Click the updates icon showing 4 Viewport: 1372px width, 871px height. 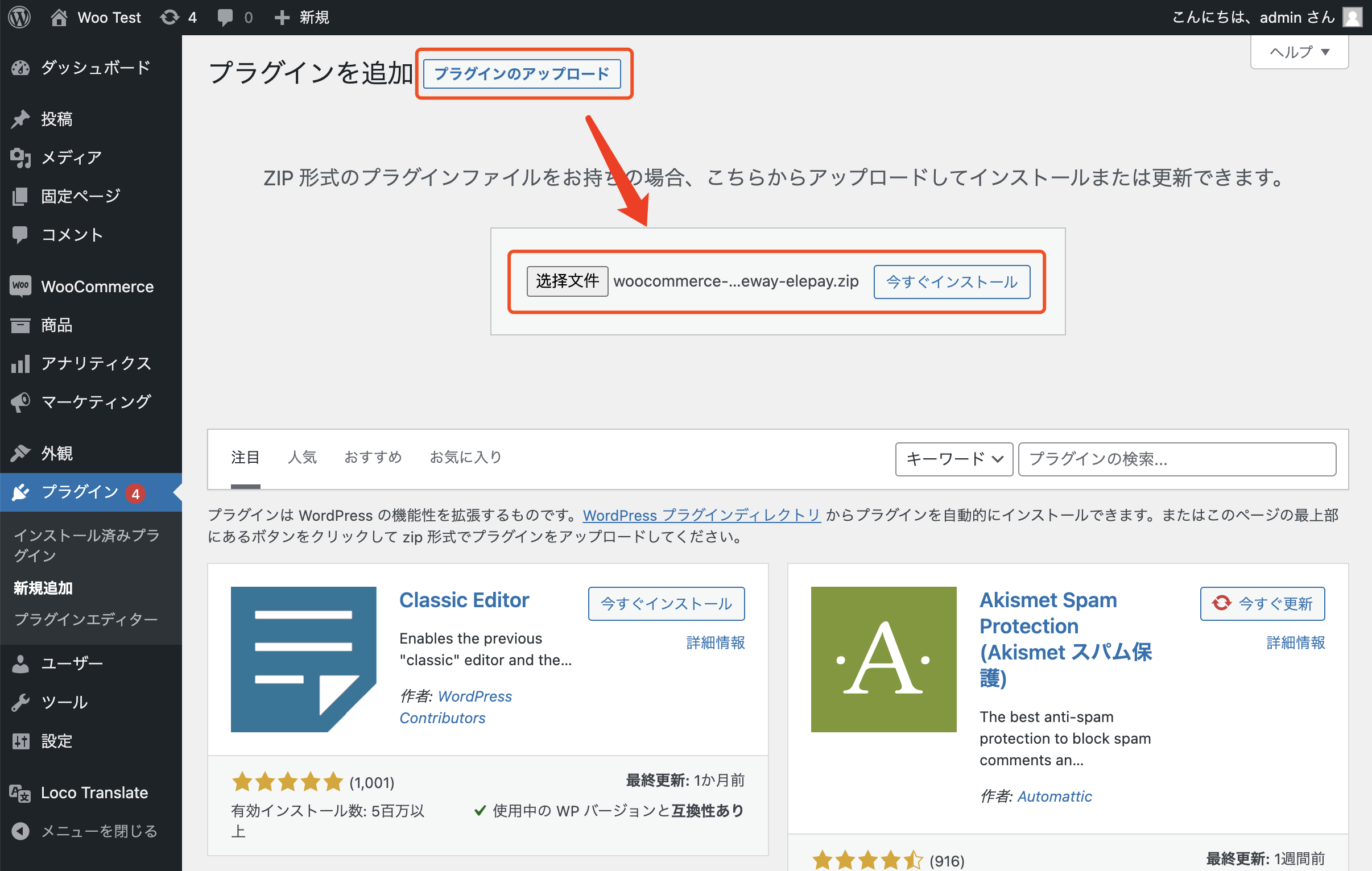point(170,17)
